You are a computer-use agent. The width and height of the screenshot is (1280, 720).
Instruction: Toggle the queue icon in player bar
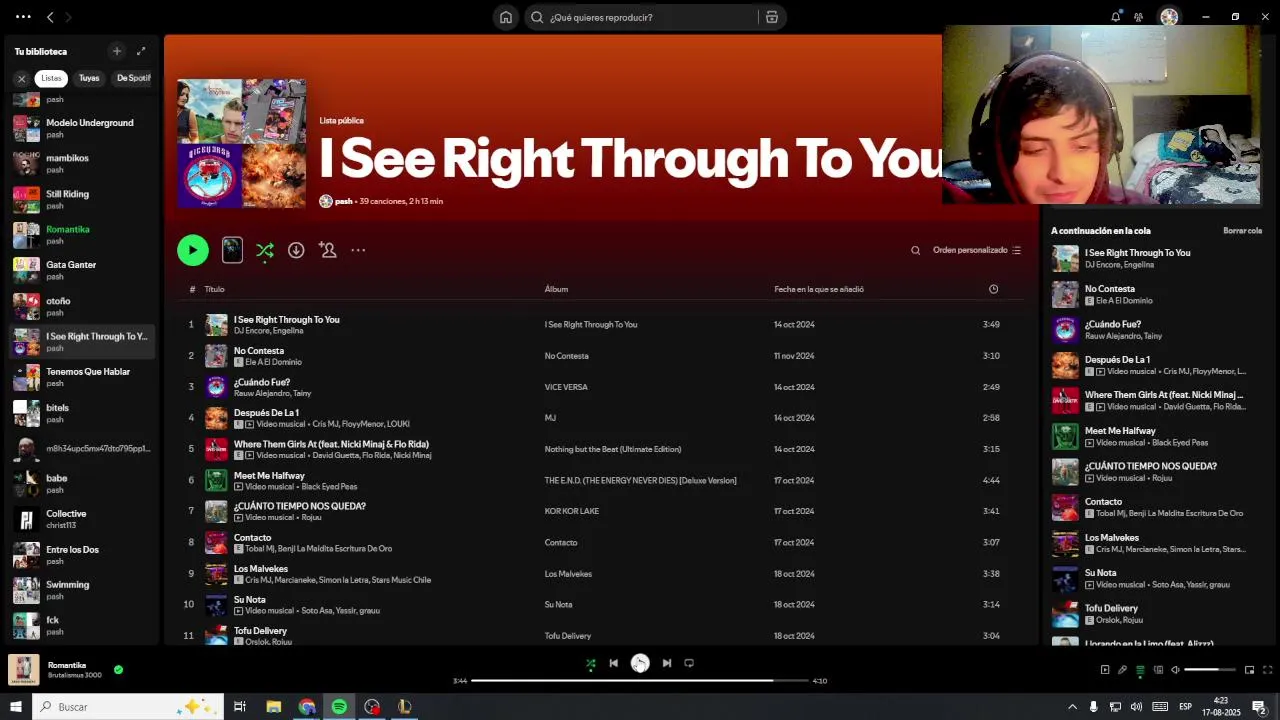[x=1140, y=670]
